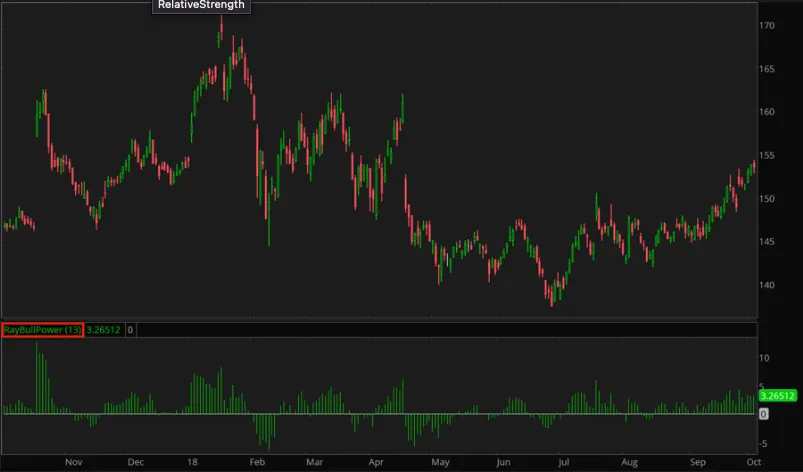Click the 140 price axis label
The image size is (803, 472).
tap(767, 285)
